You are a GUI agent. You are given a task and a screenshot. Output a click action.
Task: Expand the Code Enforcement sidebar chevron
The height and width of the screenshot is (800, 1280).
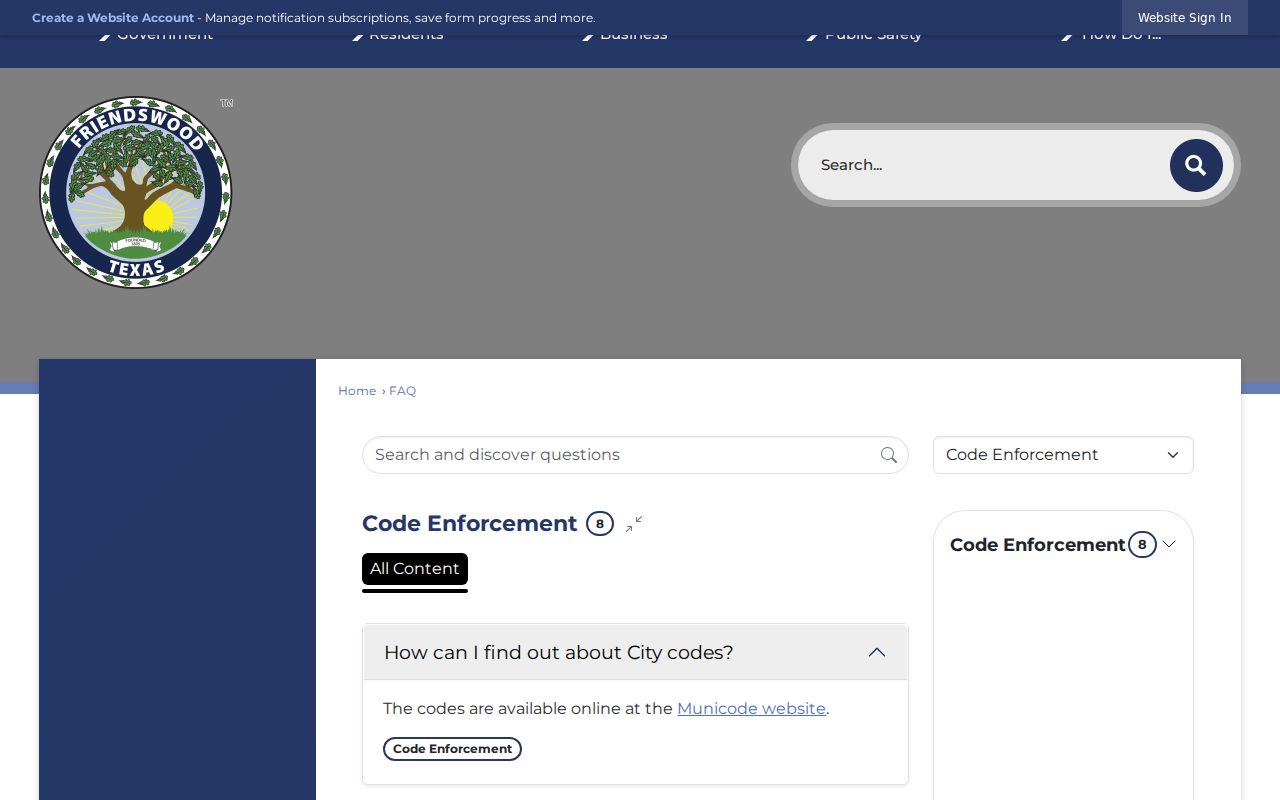click(x=1169, y=544)
